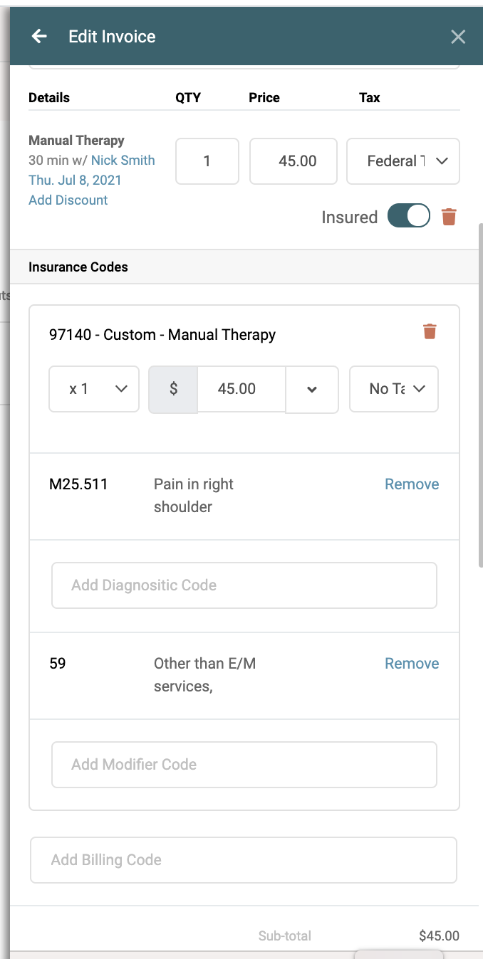Image resolution: width=492 pixels, height=968 pixels.
Task: Open the x 1 quantity dropdown
Action: 94,389
